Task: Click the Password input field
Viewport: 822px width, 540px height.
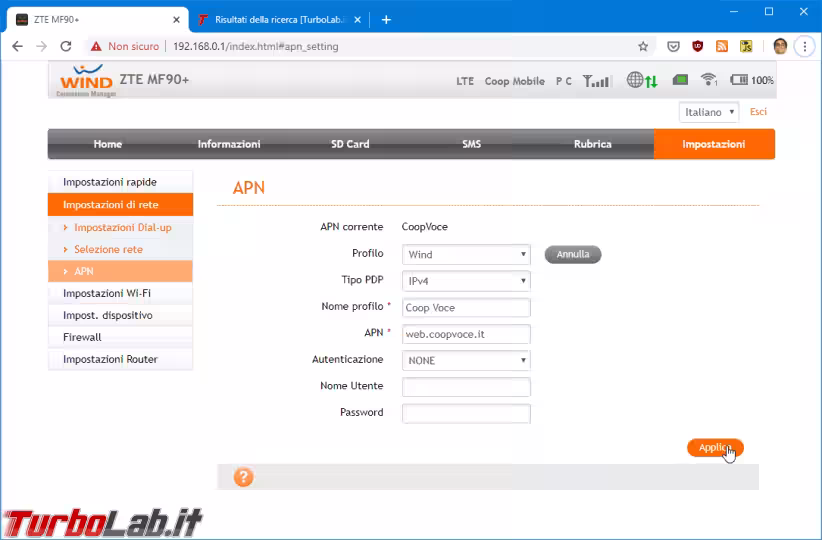Action: point(466,414)
